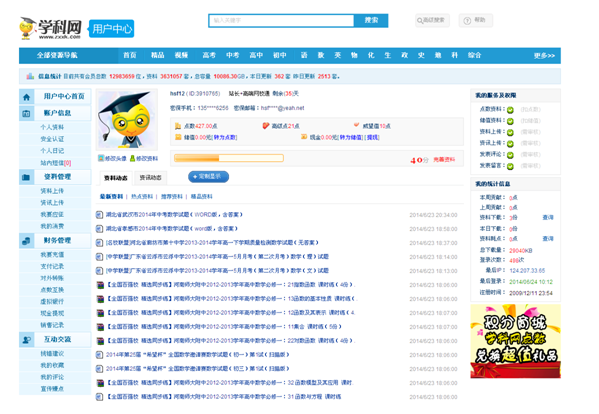Filter by 推荐资料
599x414 pixels.
coord(172,197)
